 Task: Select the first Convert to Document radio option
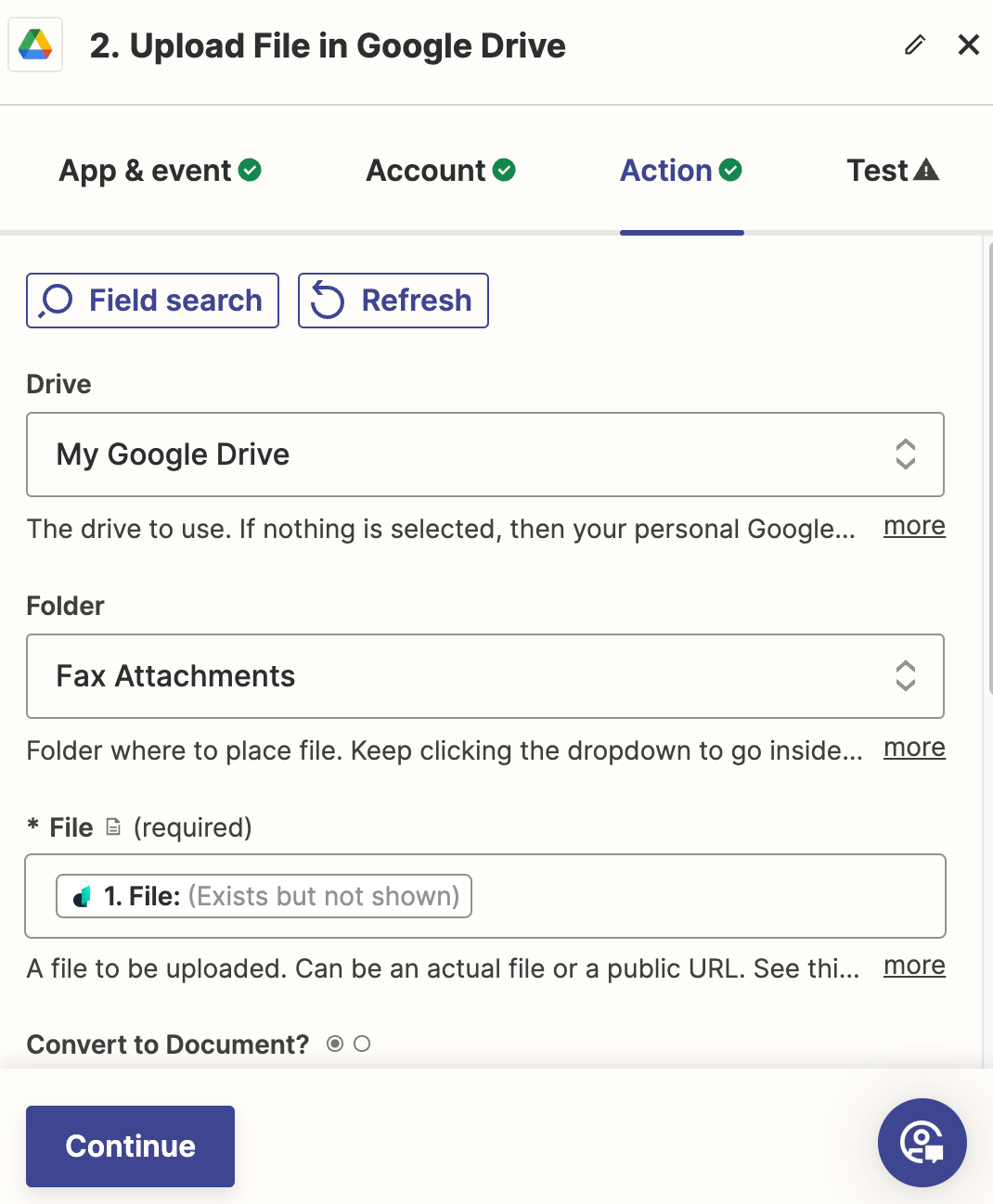pos(335,1044)
